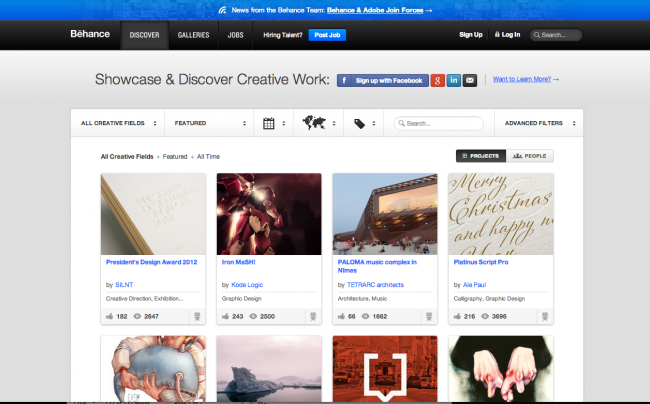The width and height of the screenshot is (650, 404).
Task: Click the views eye icon on PALOMA card
Action: tap(365, 316)
